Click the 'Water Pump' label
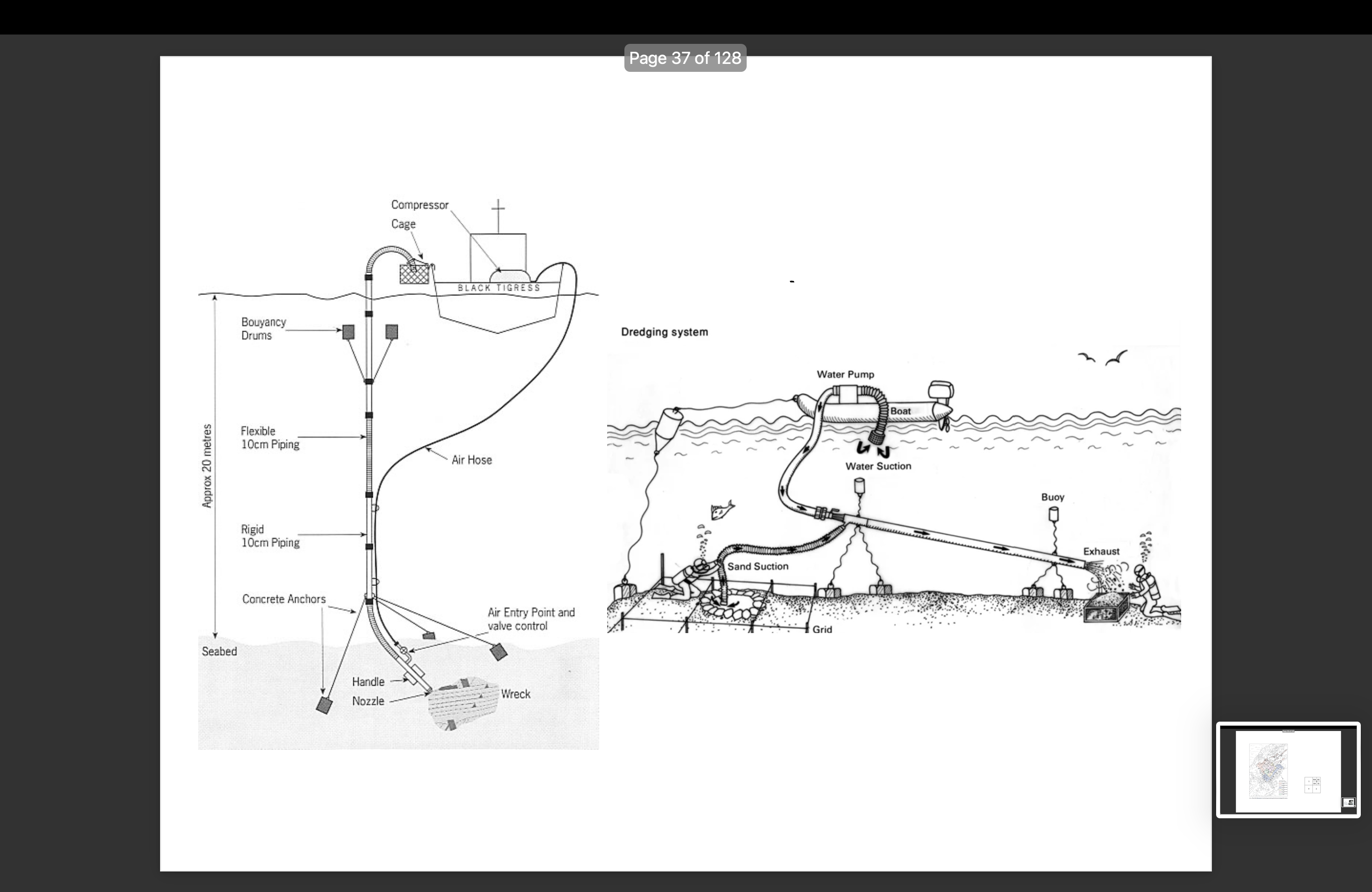The width and height of the screenshot is (1372, 892). click(x=845, y=375)
